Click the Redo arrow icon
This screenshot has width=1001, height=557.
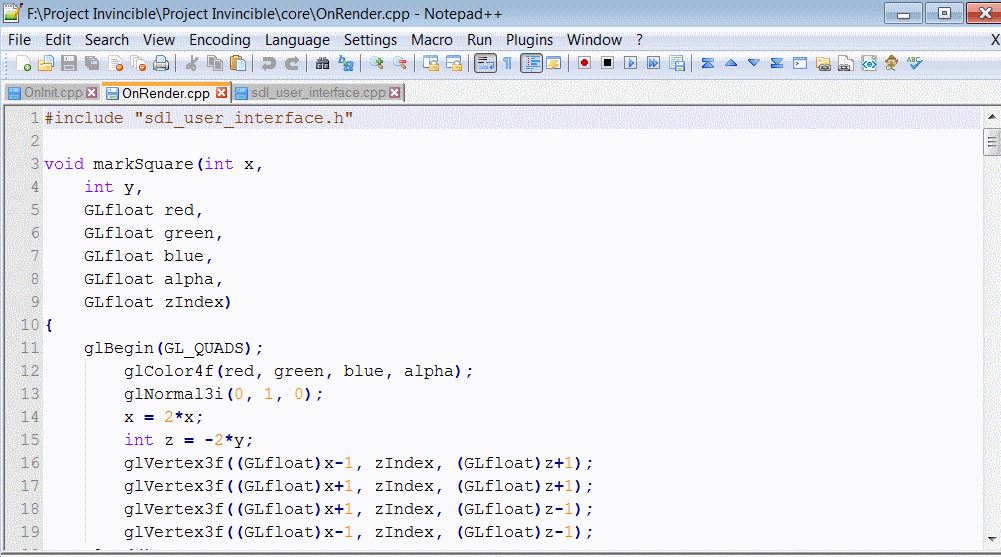point(292,63)
